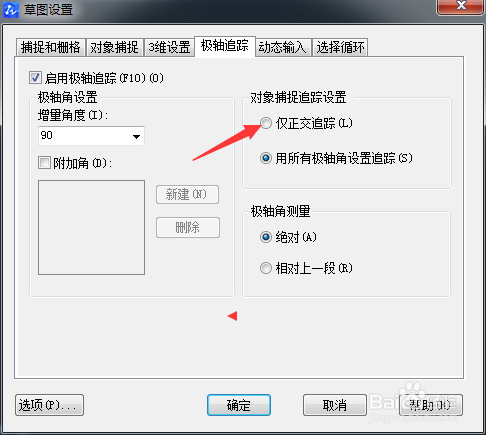486x435 pixels.
Task: Enable the 附加角 checkbox
Action: pos(44,163)
